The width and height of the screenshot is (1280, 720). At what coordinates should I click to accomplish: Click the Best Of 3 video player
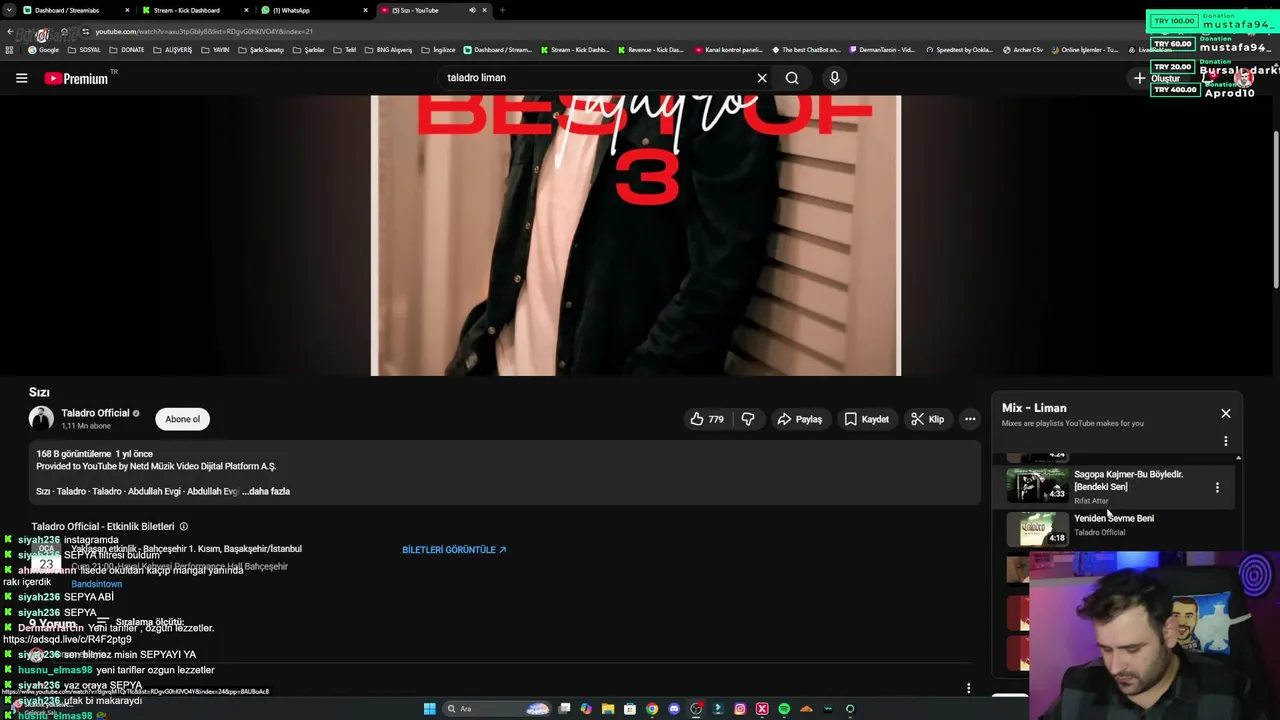636,236
